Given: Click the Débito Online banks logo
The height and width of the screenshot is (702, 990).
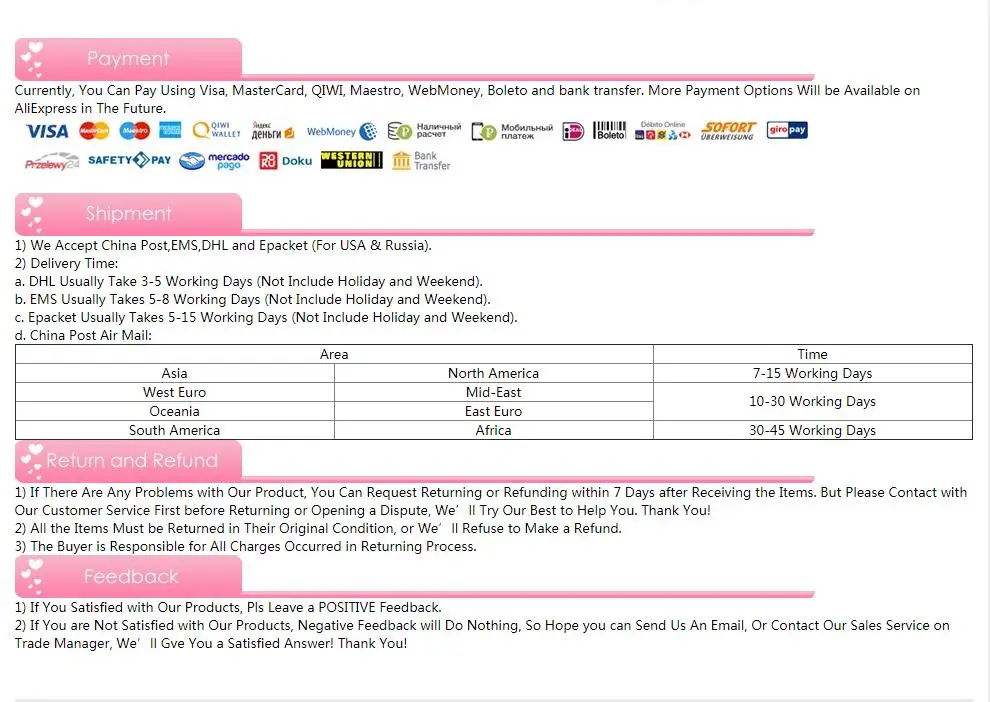Looking at the screenshot, I should coord(662,130).
